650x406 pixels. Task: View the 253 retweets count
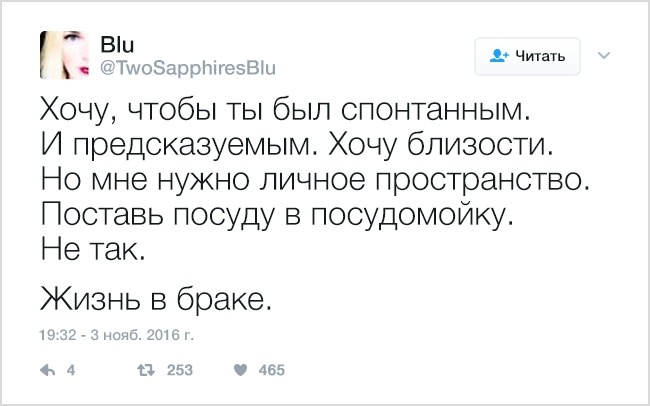[x=179, y=369]
